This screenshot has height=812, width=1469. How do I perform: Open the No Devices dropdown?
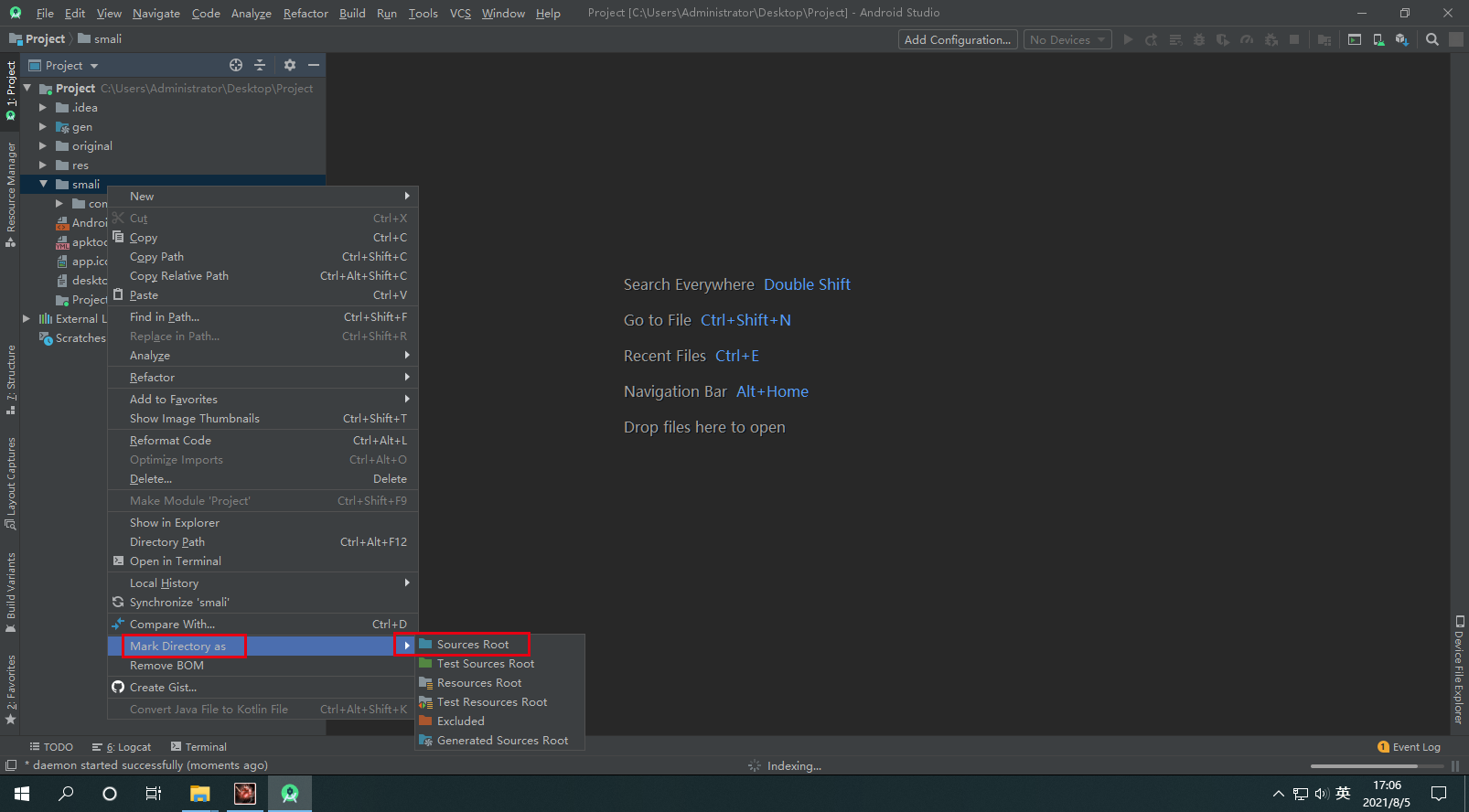point(1067,39)
